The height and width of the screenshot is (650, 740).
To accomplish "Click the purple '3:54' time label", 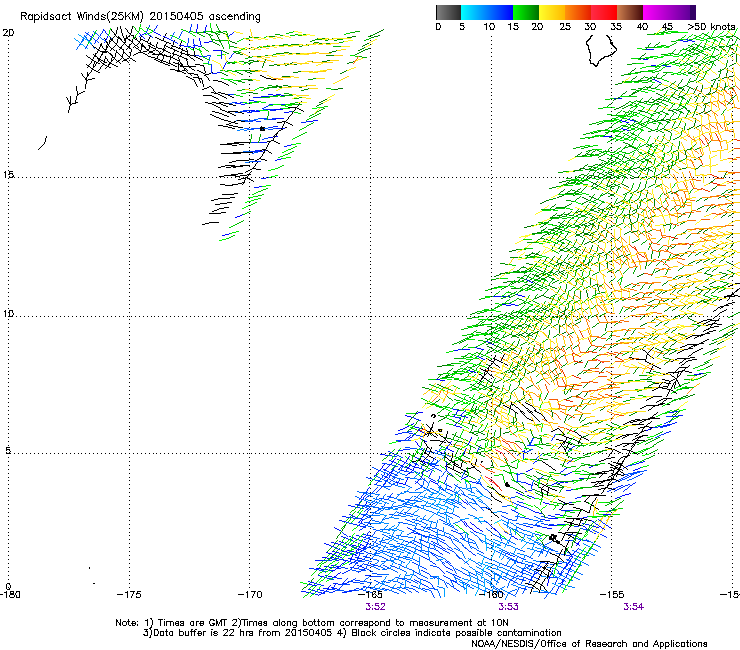I will pyautogui.click(x=633, y=607).
